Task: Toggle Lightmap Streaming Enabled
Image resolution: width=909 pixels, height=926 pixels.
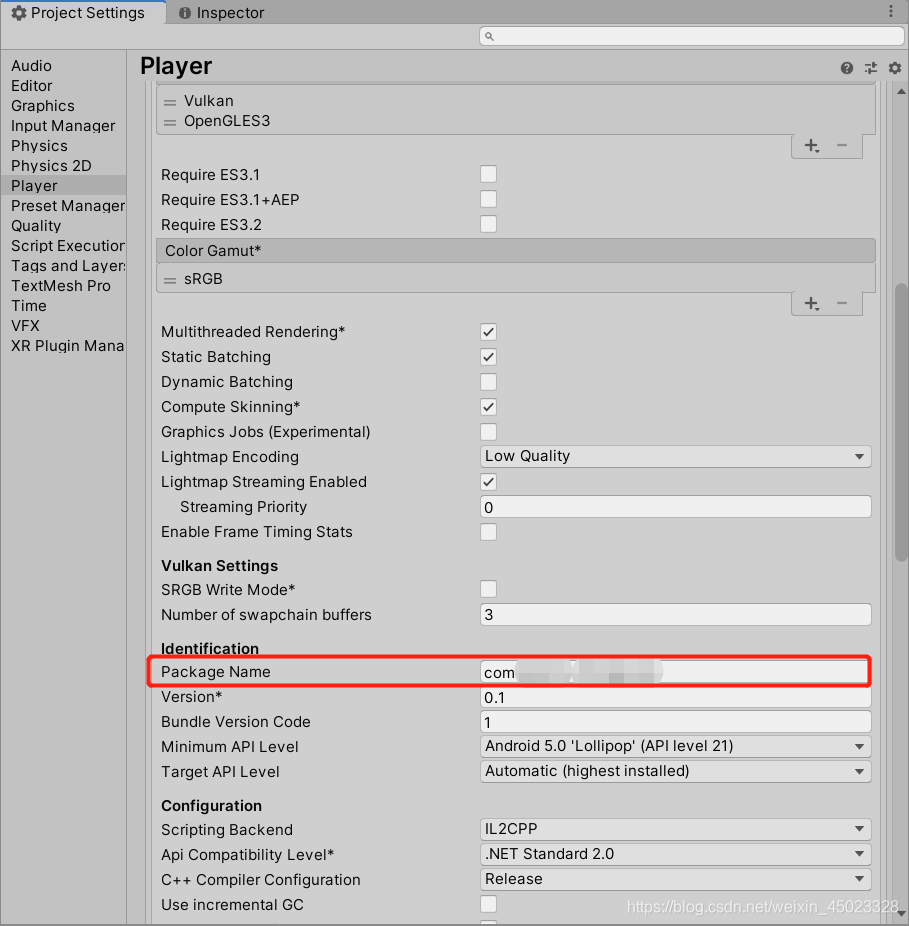Action: 488,482
